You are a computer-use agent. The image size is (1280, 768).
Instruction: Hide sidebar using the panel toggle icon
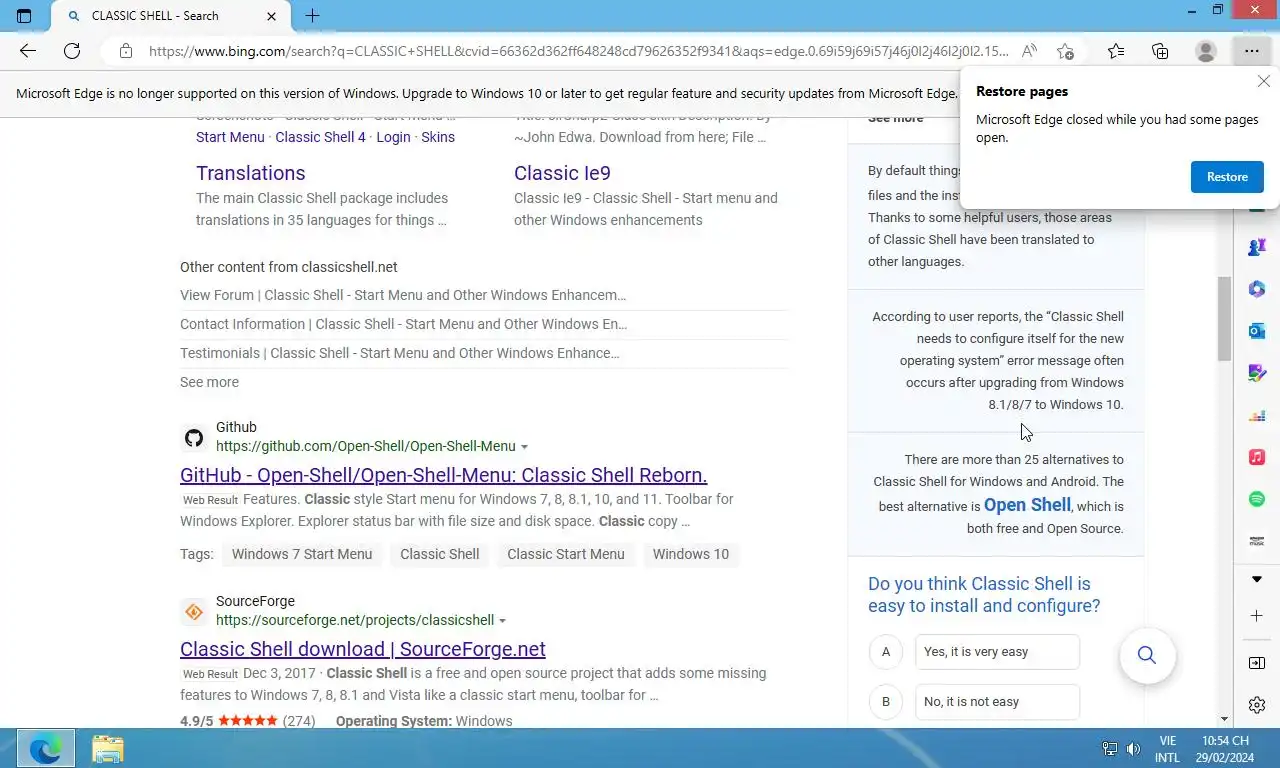coord(1257,663)
